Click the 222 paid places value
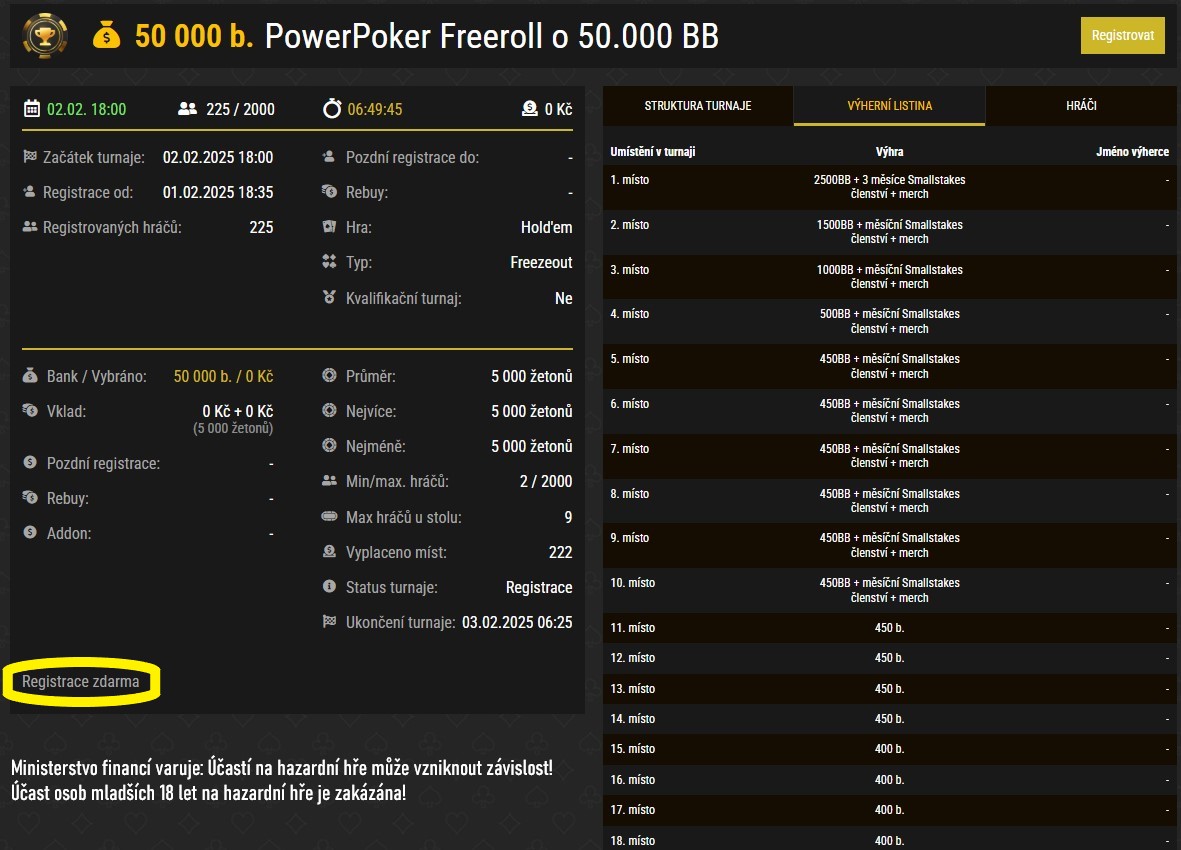Image resolution: width=1181 pixels, height=850 pixels. tap(560, 552)
